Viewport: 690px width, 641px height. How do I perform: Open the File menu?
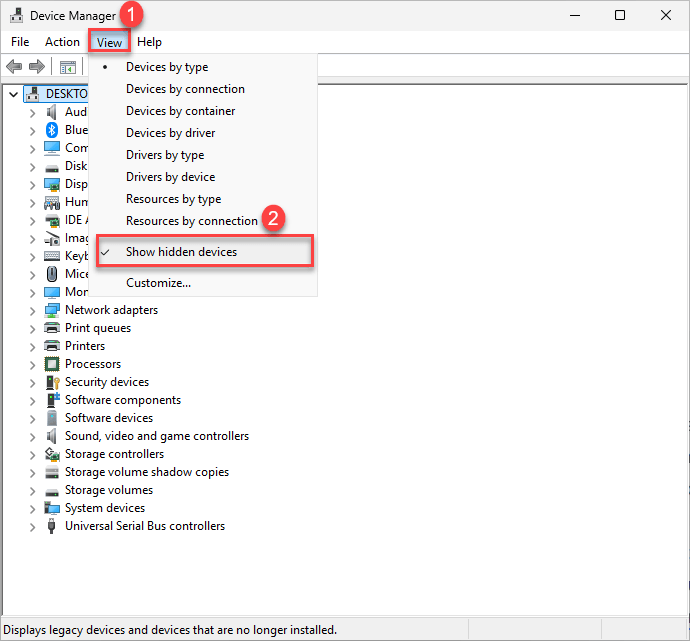(20, 42)
